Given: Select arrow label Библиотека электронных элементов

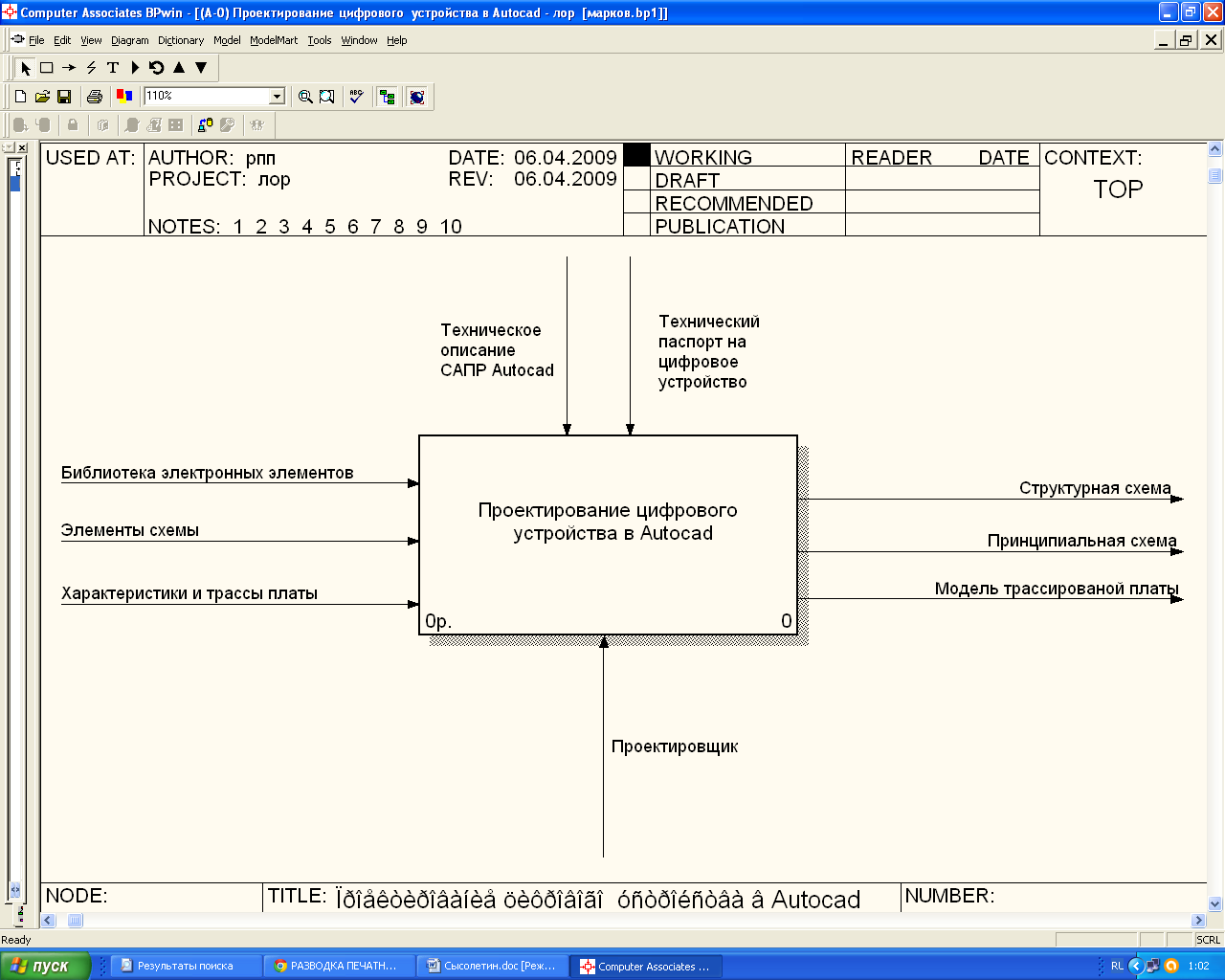Looking at the screenshot, I should click(208, 473).
